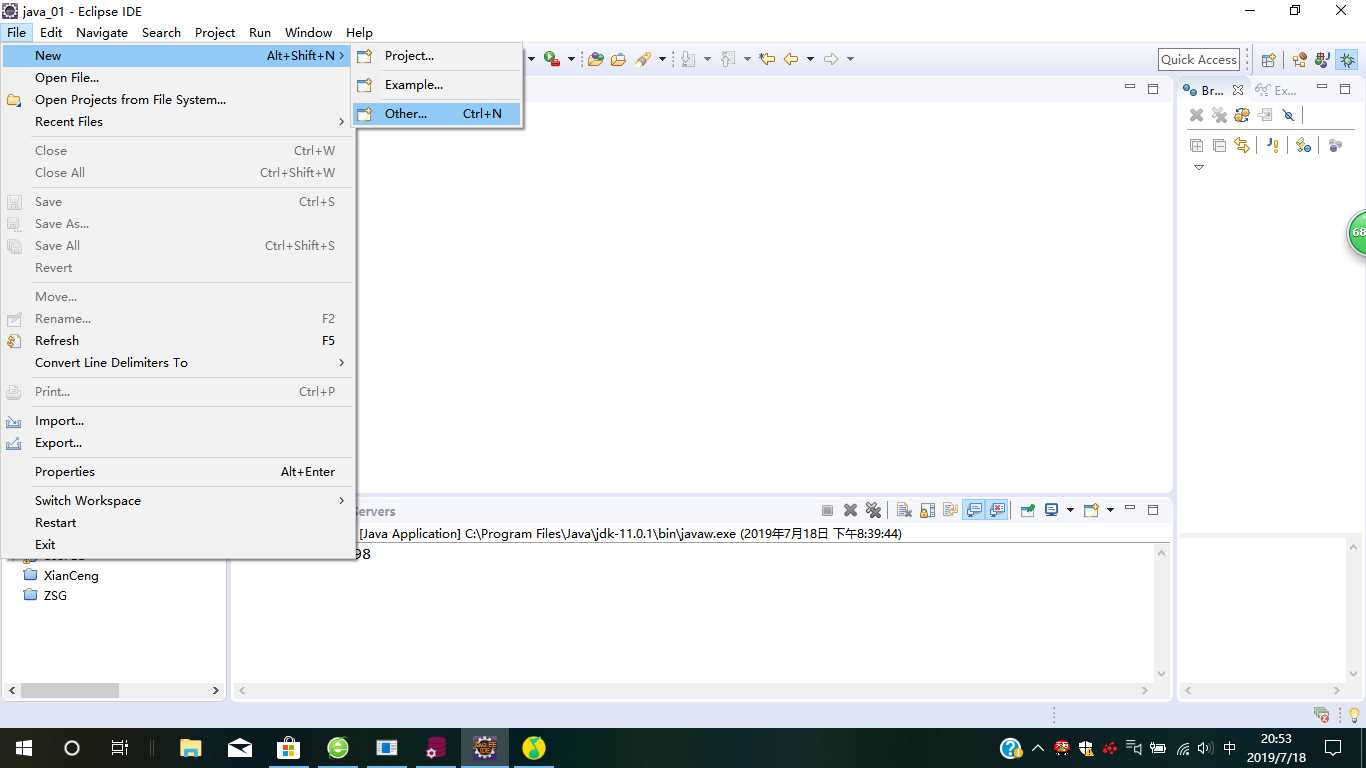Toggle show console when standard error changes
The image size is (1366, 768).
click(x=997, y=510)
